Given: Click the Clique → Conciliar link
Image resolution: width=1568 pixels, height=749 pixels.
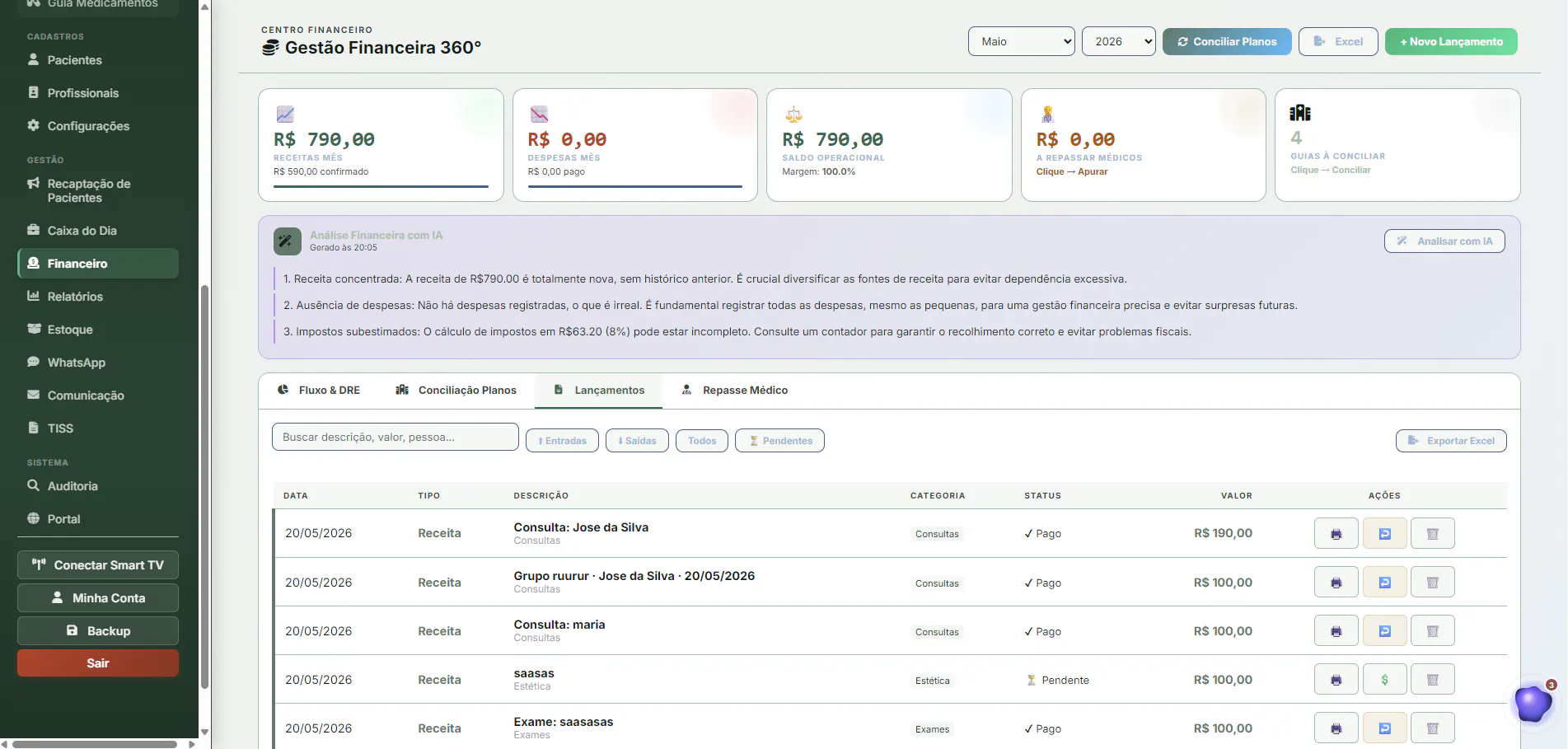Looking at the screenshot, I should pyautogui.click(x=1331, y=170).
